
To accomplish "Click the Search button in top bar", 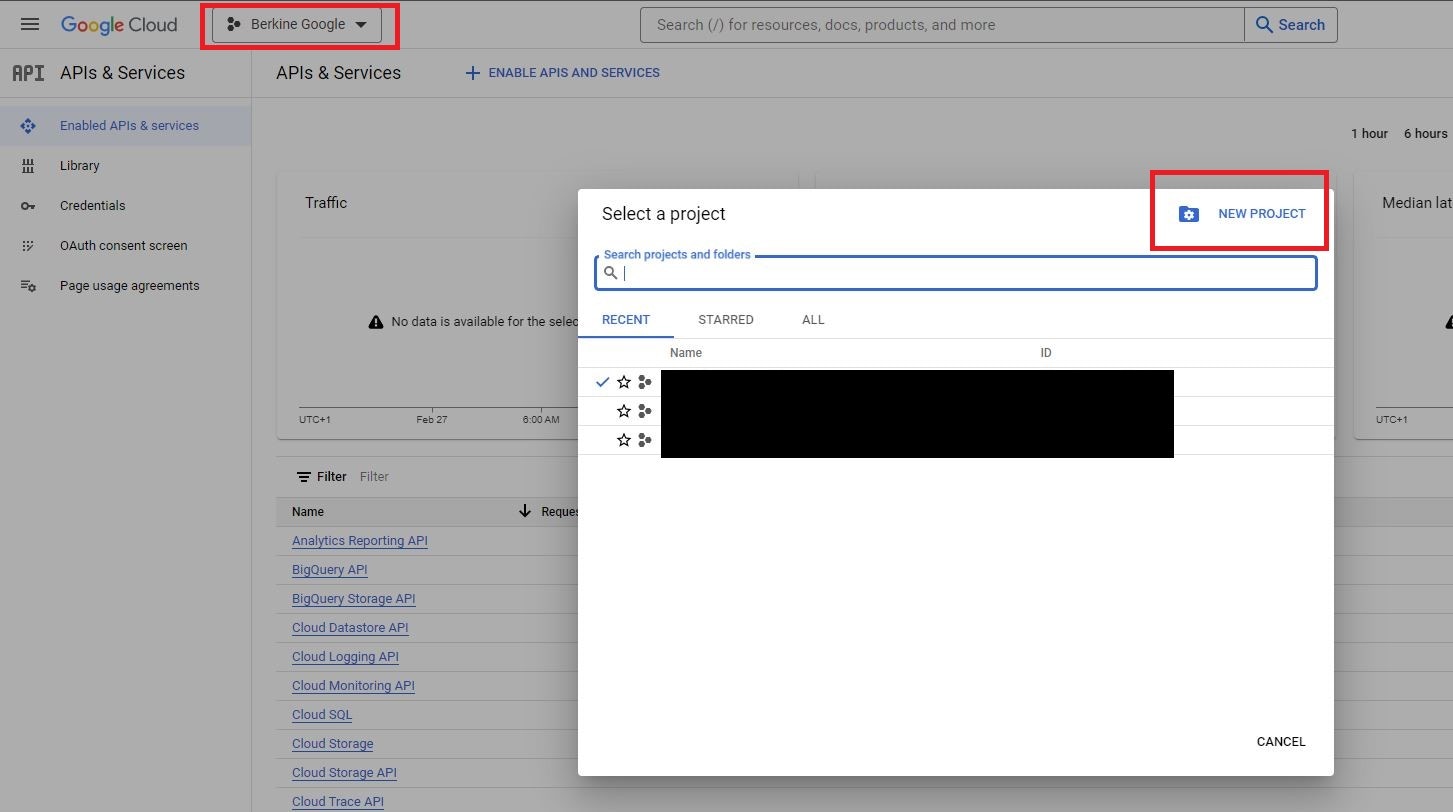I will tap(1291, 25).
